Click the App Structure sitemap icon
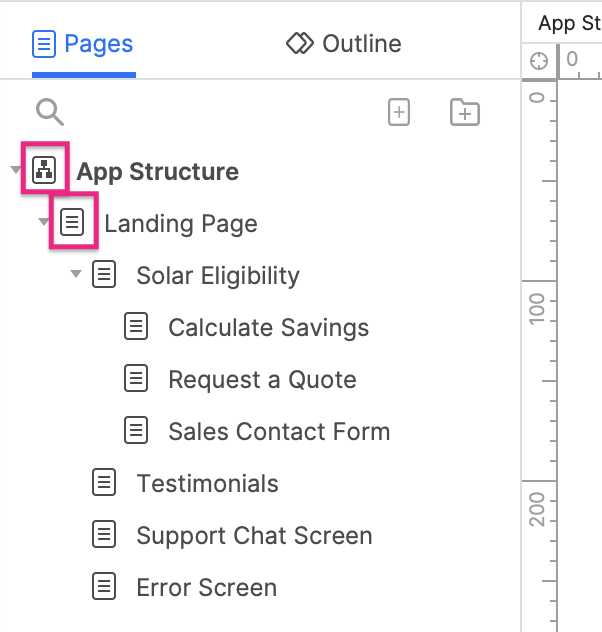The image size is (602, 632). click(45, 170)
